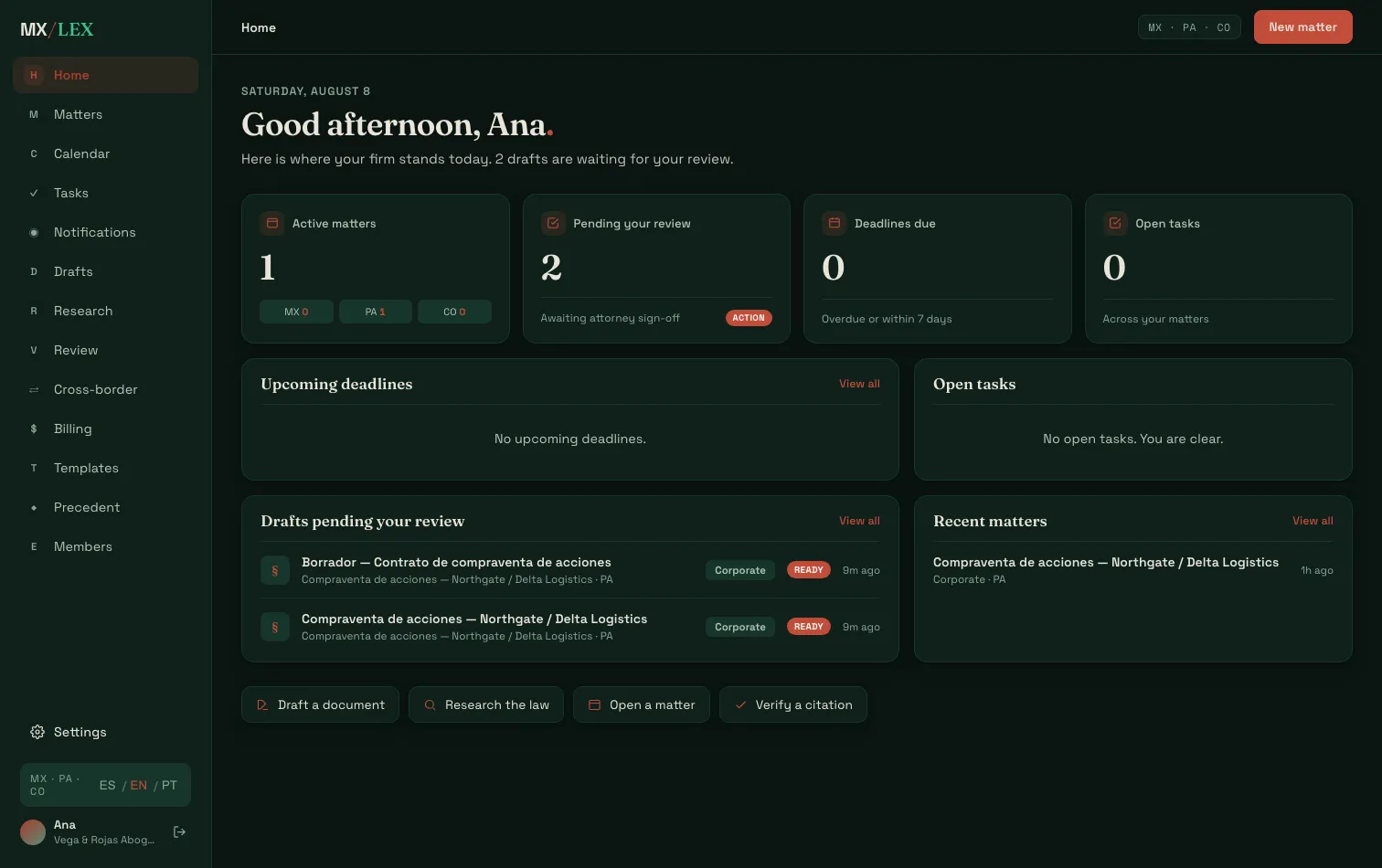
Task: Click the folder icon on Open a matter
Action: click(x=594, y=704)
